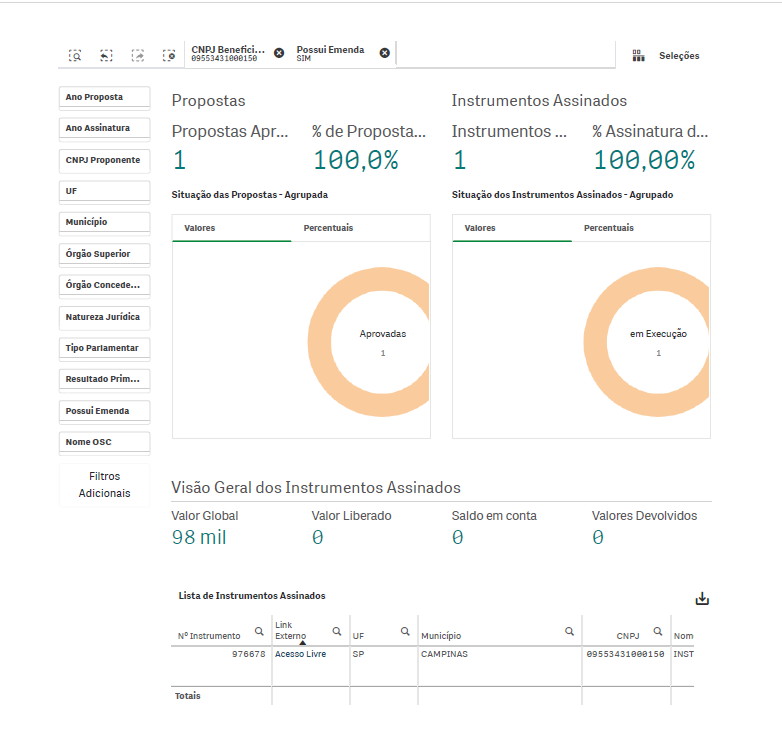The image size is (782, 743).
Task: Search within the Município column
Action: [569, 632]
